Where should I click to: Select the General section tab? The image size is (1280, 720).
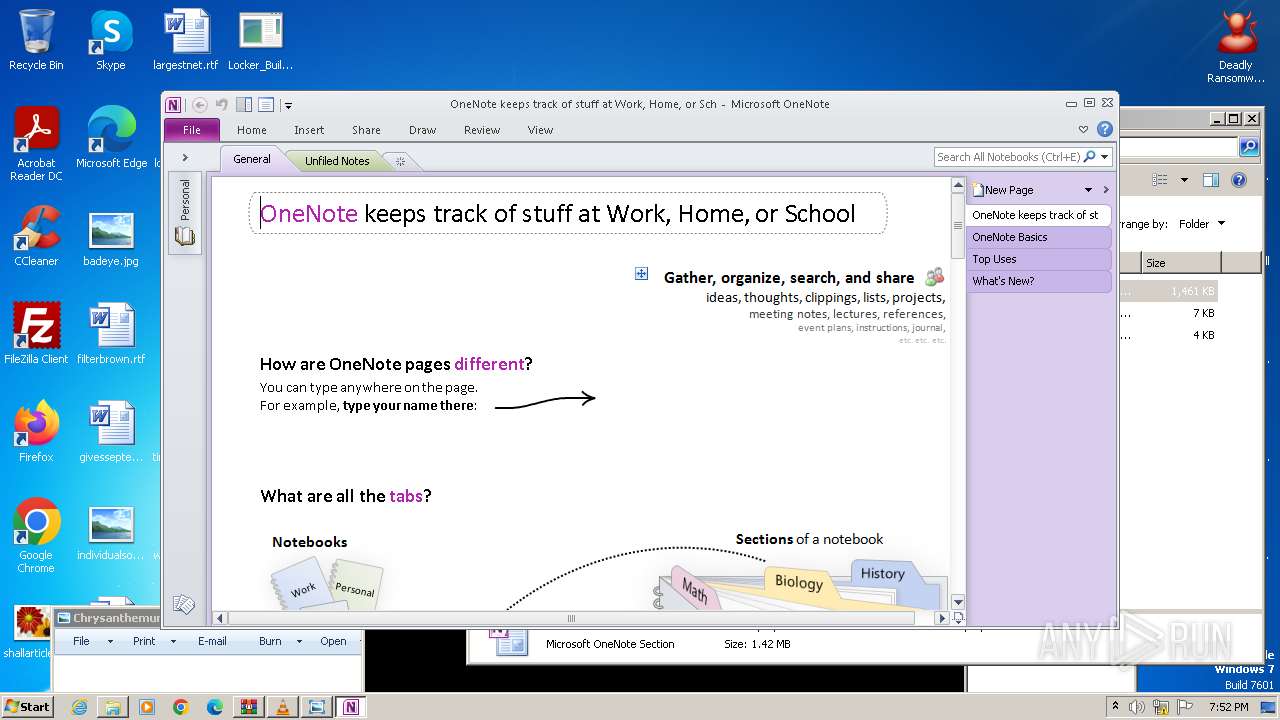252,159
